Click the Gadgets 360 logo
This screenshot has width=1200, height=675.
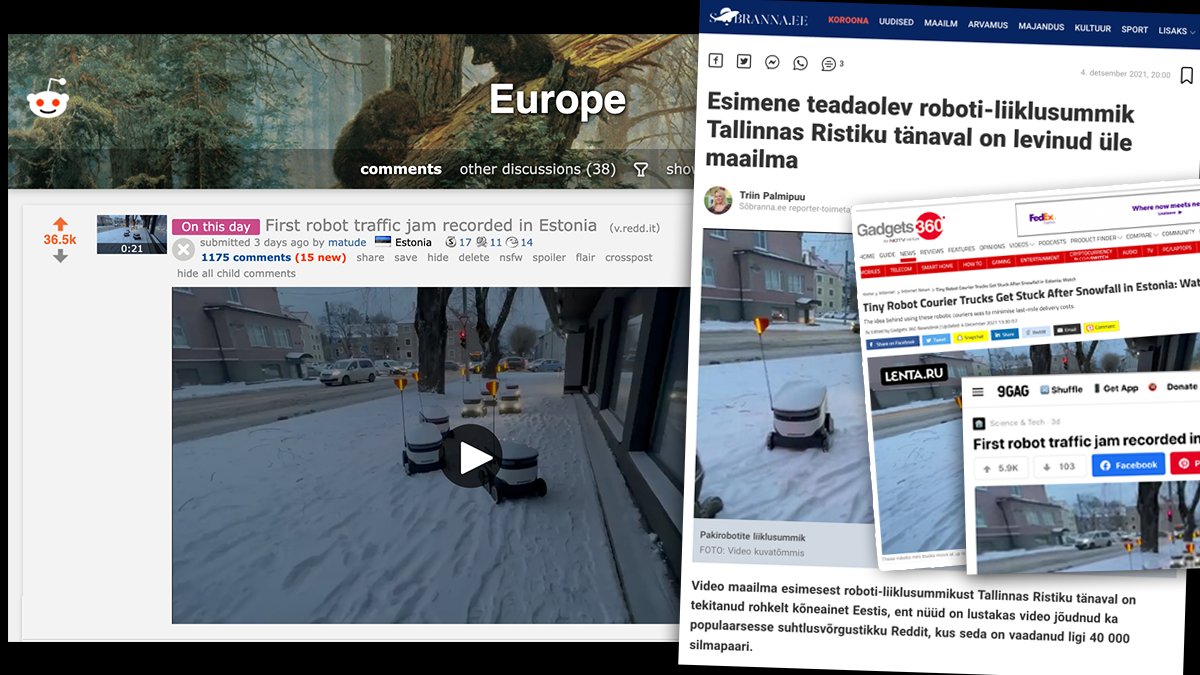(900, 228)
